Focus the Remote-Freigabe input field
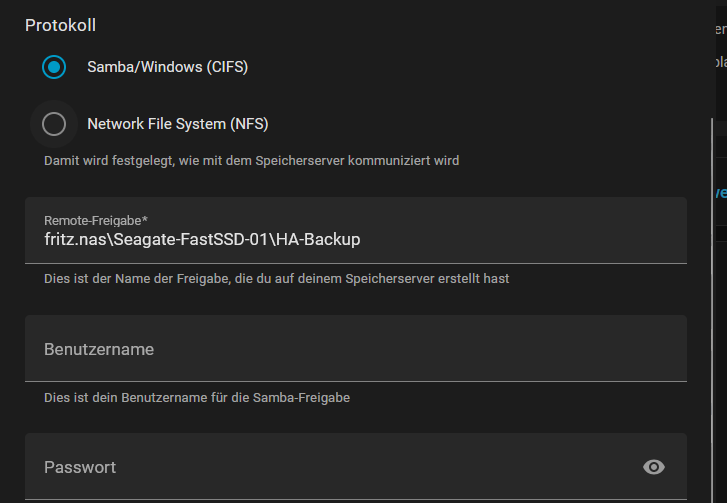This screenshot has height=503, width=727. [x=356, y=230]
